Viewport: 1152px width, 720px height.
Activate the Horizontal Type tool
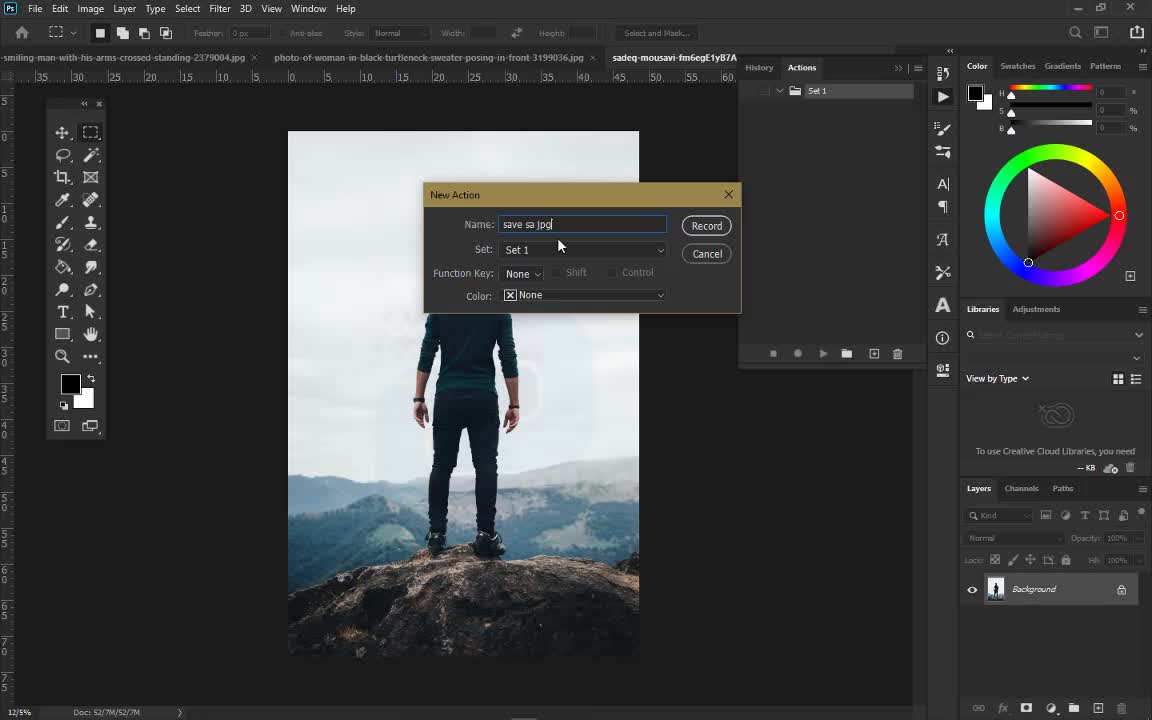click(x=63, y=312)
